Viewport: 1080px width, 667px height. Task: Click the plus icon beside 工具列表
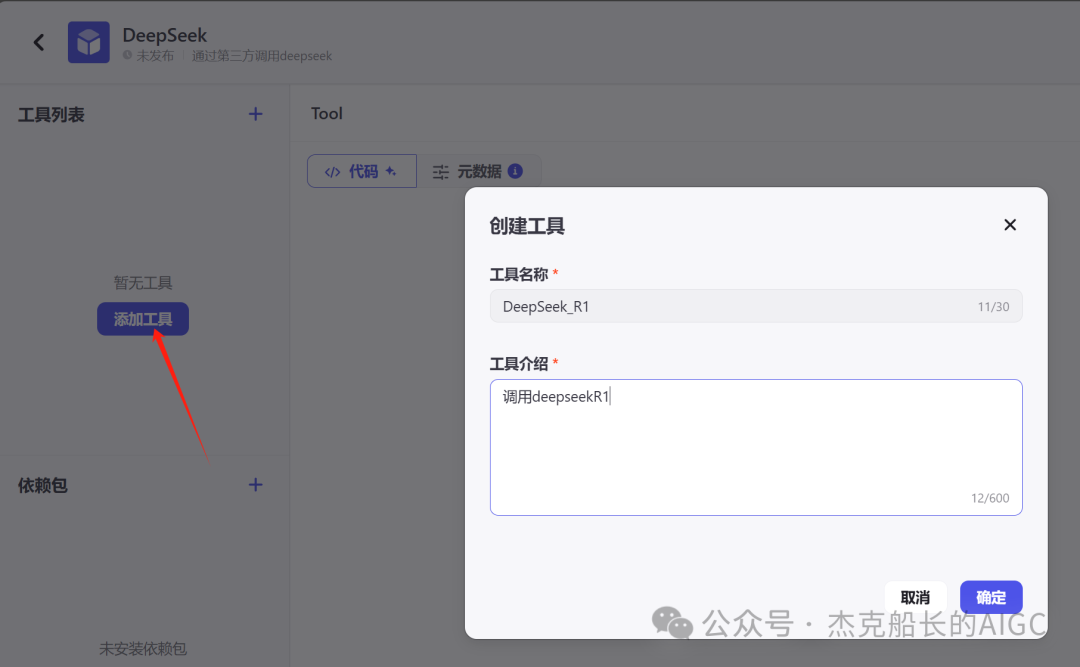(x=255, y=114)
